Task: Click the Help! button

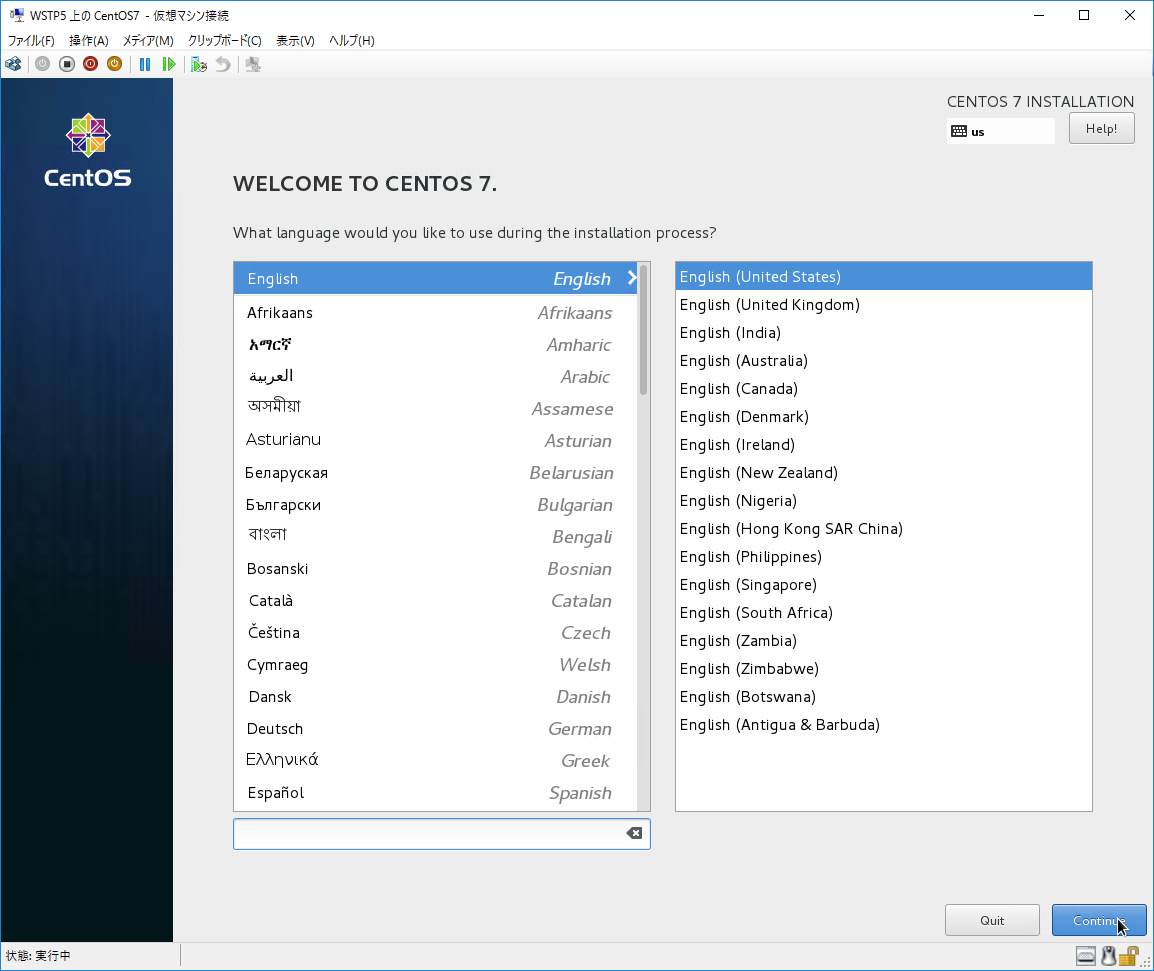Action: 1101,129
